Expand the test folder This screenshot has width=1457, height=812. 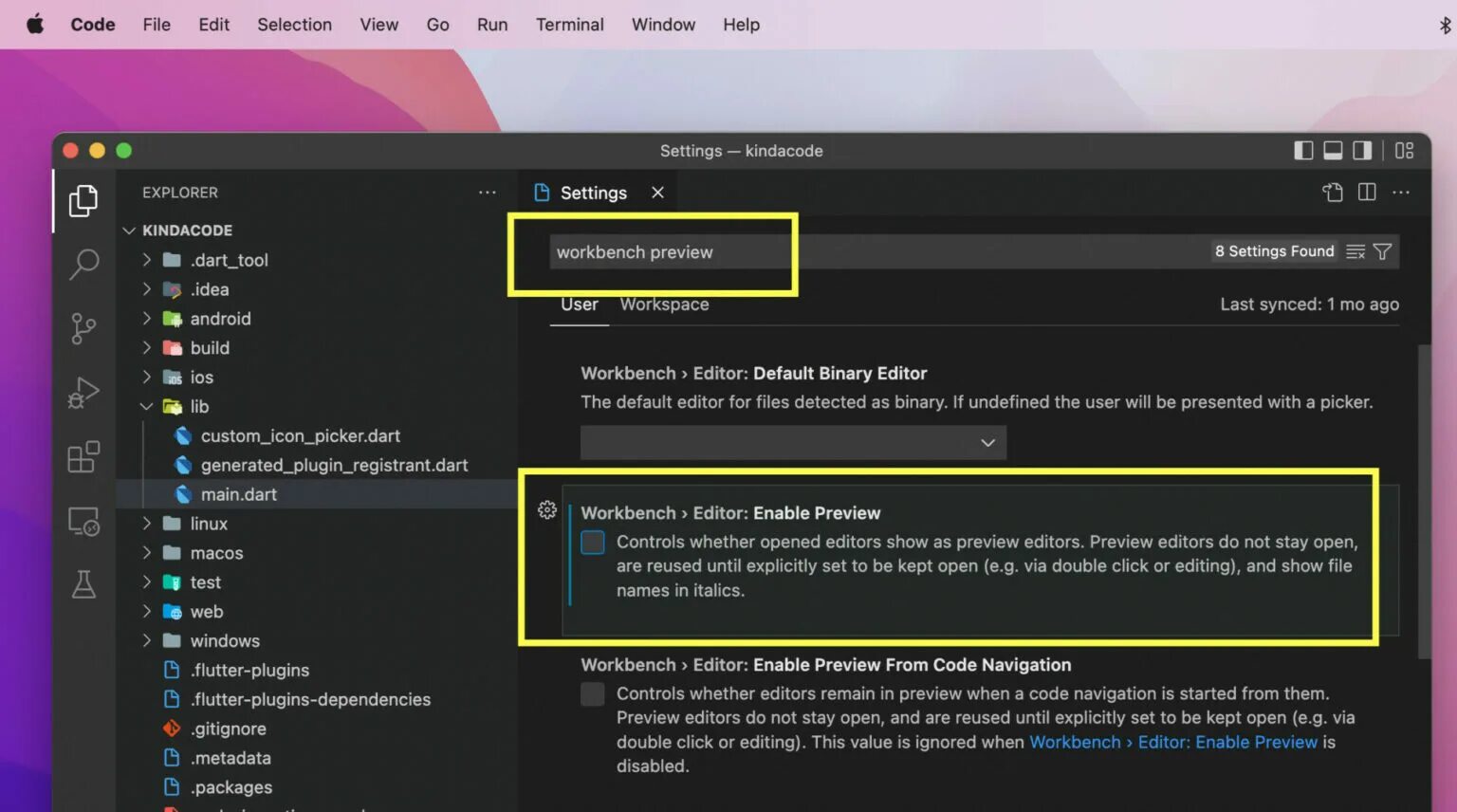[147, 582]
